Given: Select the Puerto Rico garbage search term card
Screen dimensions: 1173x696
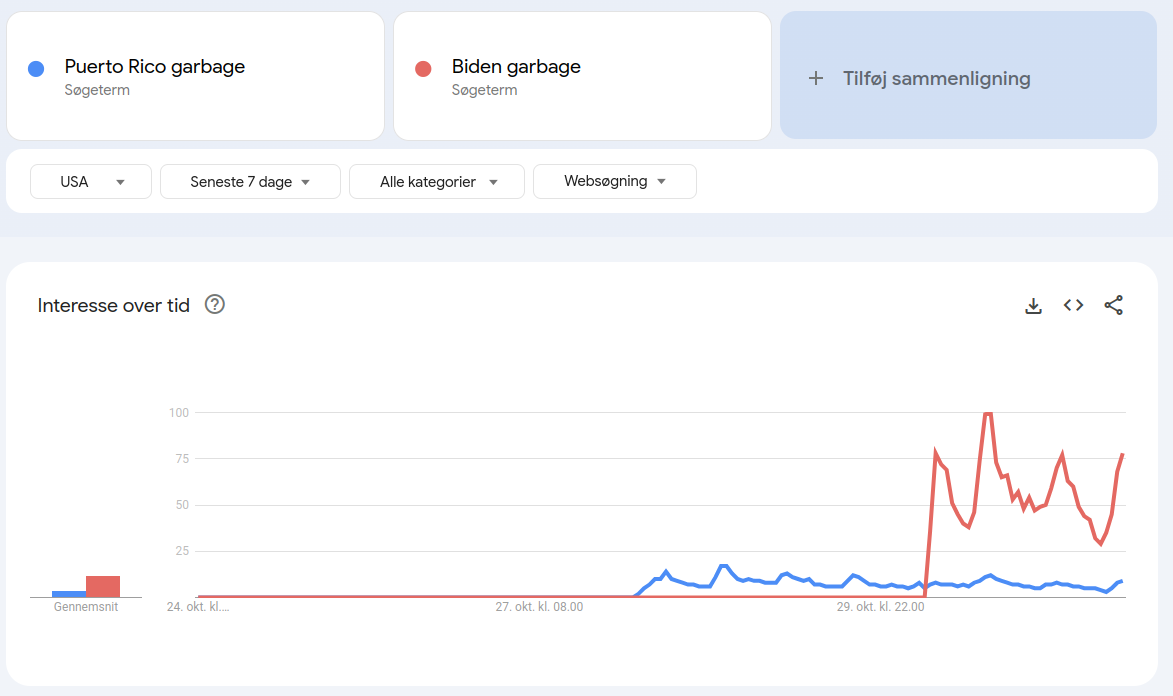Looking at the screenshot, I should point(195,76).
